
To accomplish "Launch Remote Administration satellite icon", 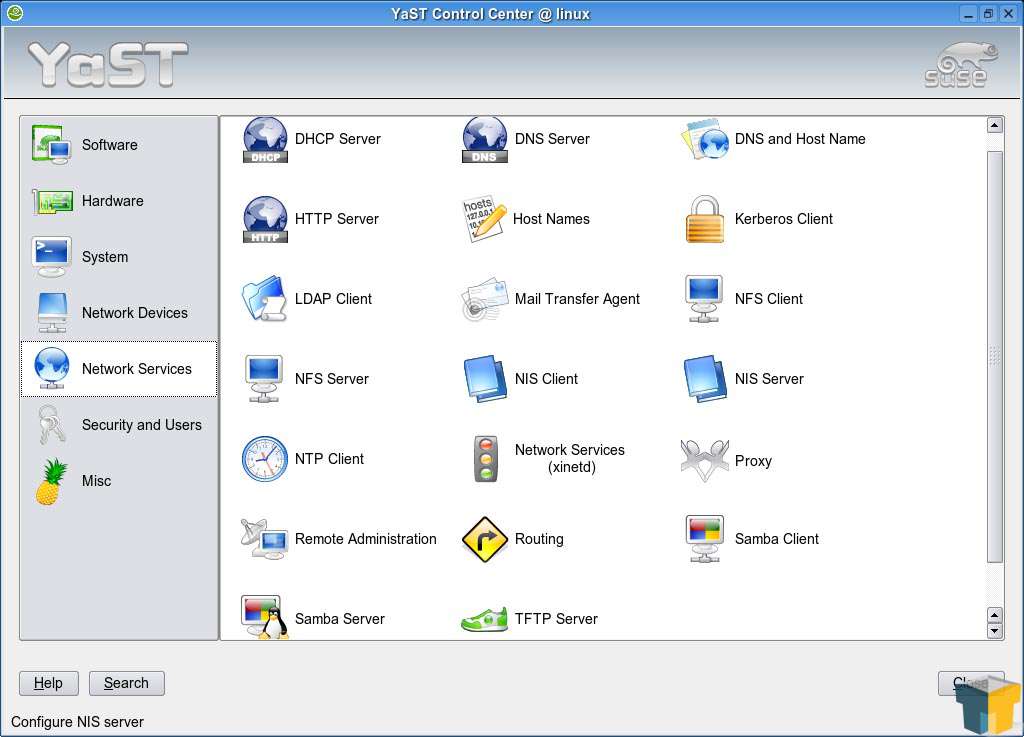I will pyautogui.click(x=264, y=539).
